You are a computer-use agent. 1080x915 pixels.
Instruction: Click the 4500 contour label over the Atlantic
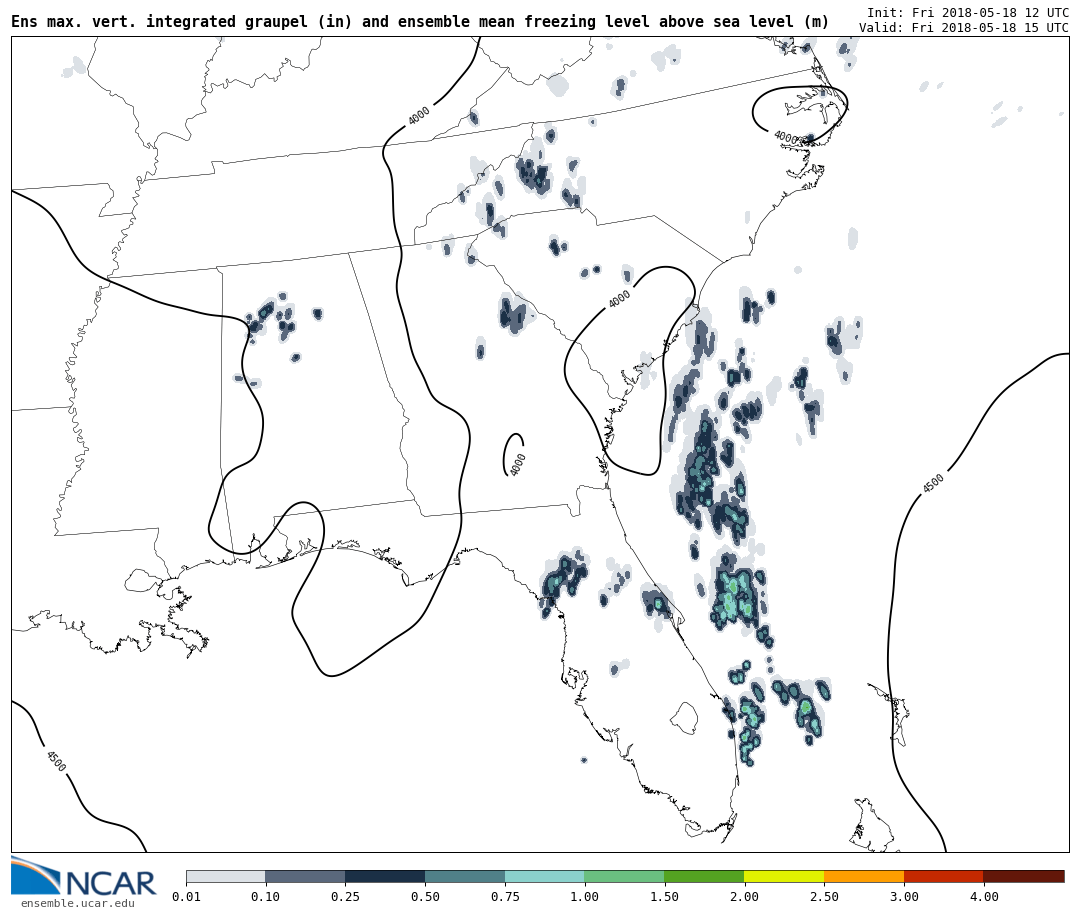click(933, 484)
